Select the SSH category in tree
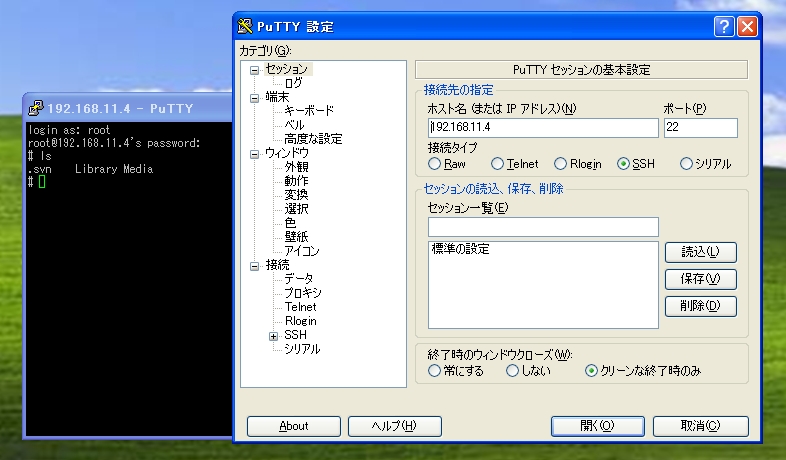This screenshot has width=786, height=460. 295,335
